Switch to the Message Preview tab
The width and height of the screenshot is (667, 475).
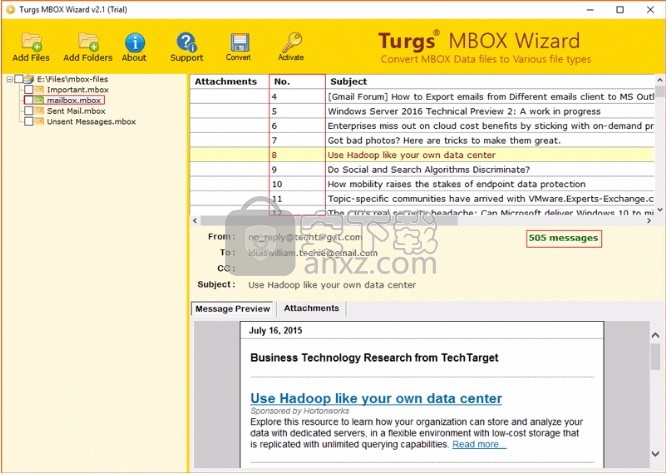click(233, 309)
